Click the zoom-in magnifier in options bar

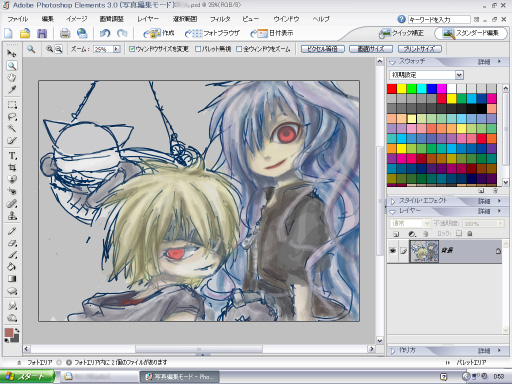[x=49, y=49]
